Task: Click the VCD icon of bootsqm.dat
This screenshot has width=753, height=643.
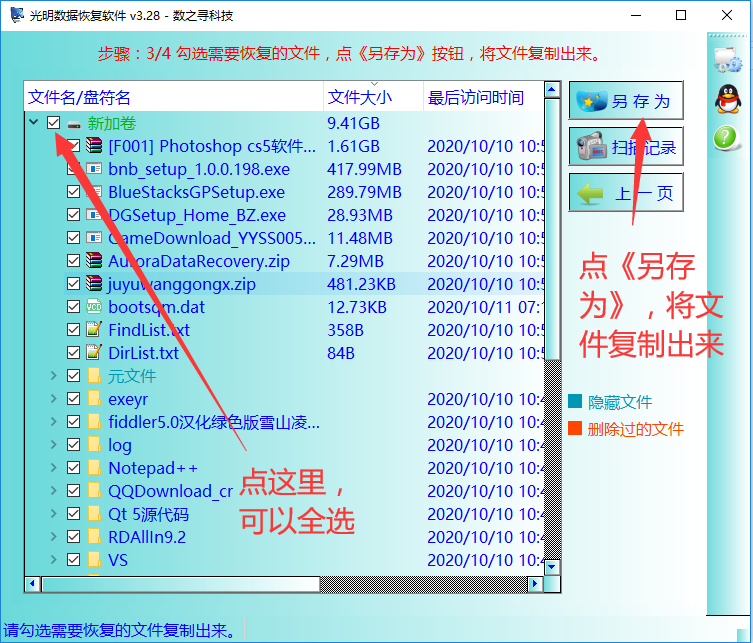Action: (x=94, y=306)
